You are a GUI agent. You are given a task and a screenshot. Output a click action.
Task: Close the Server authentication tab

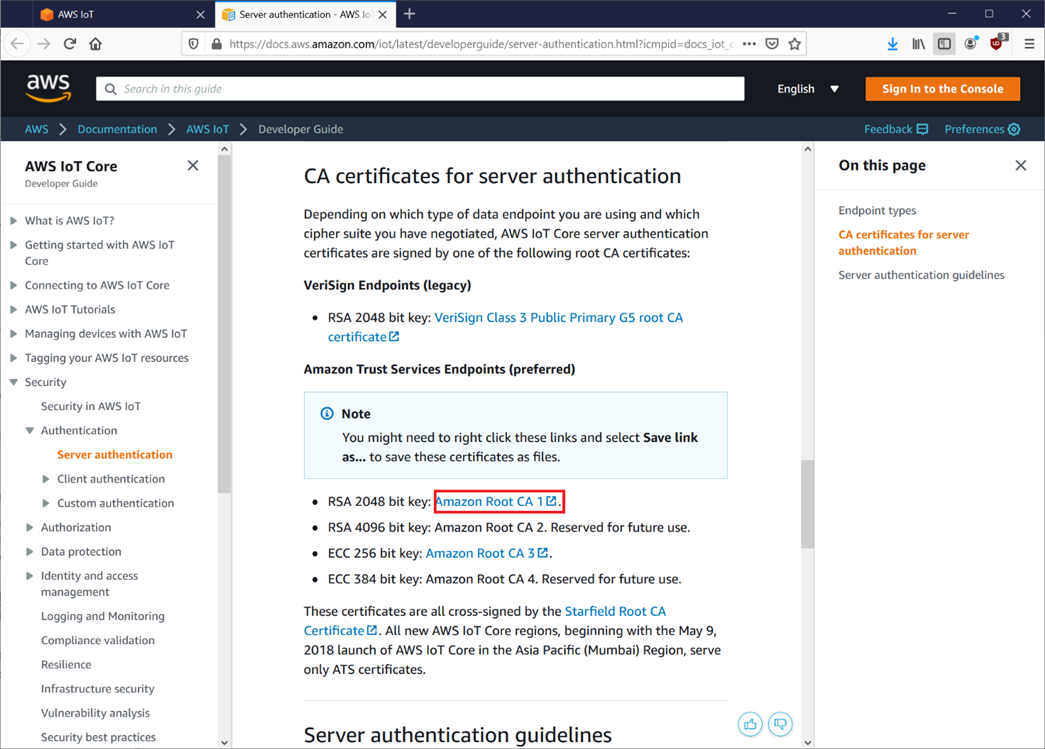[383, 15]
